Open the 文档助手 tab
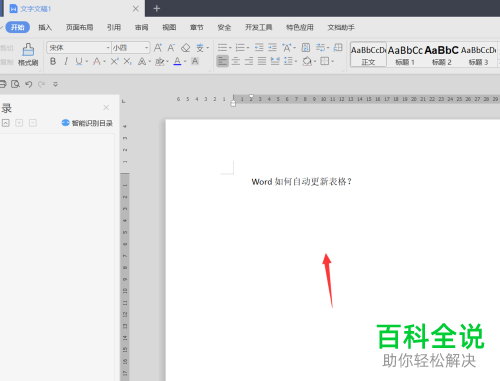This screenshot has height=381, width=500. click(341, 27)
